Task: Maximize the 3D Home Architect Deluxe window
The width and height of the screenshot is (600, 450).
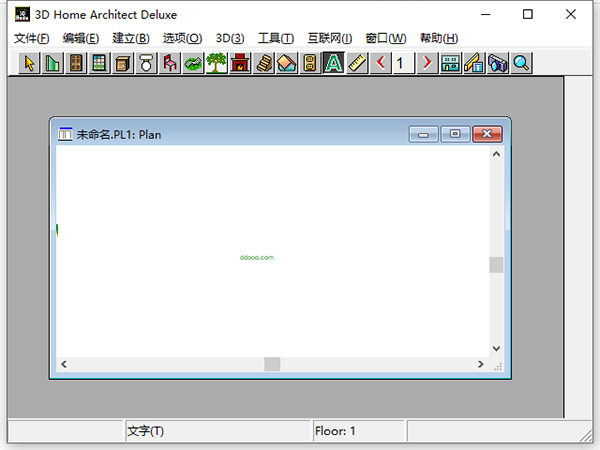Action: (528, 15)
